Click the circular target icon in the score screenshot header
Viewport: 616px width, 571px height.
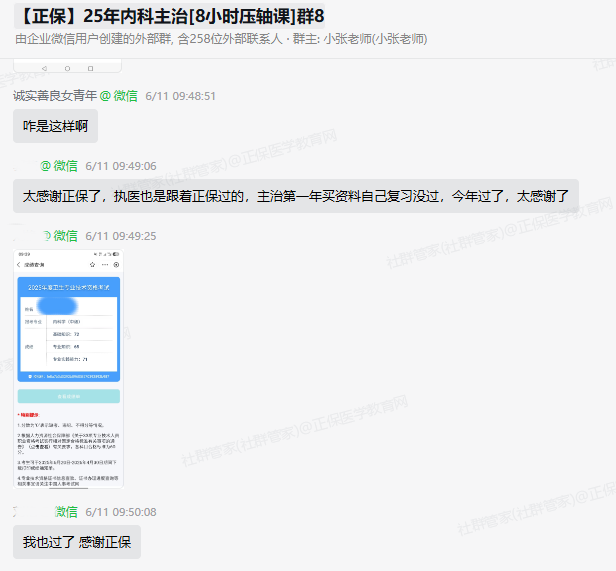(117, 264)
